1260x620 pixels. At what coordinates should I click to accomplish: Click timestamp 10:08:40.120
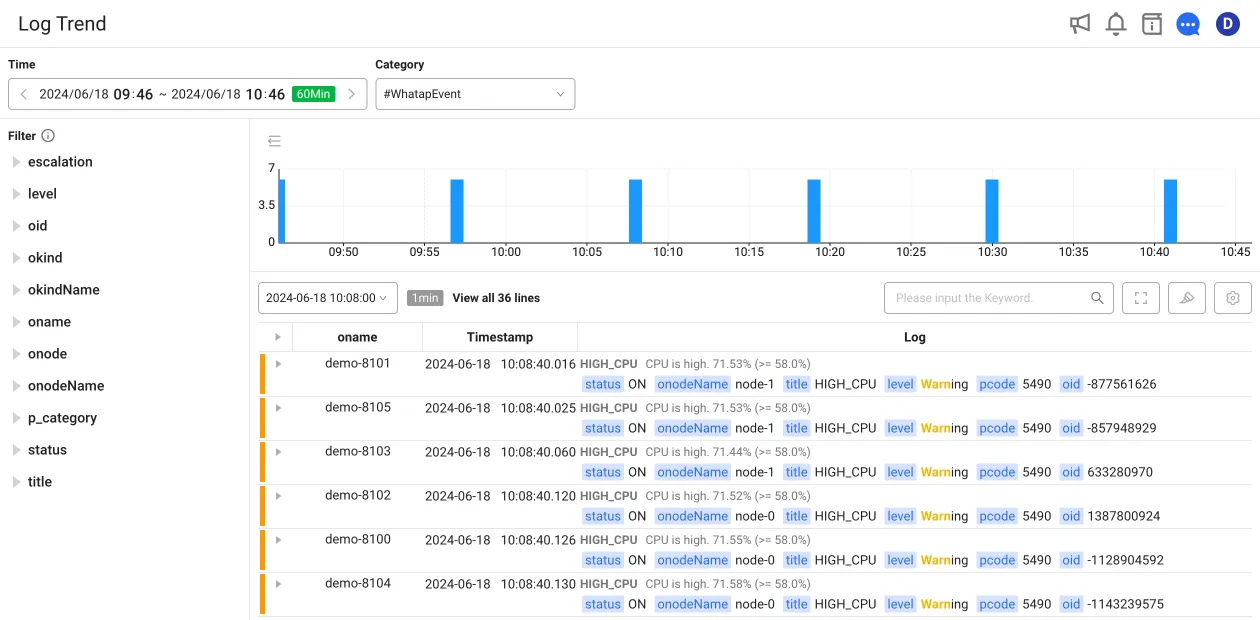pos(538,496)
